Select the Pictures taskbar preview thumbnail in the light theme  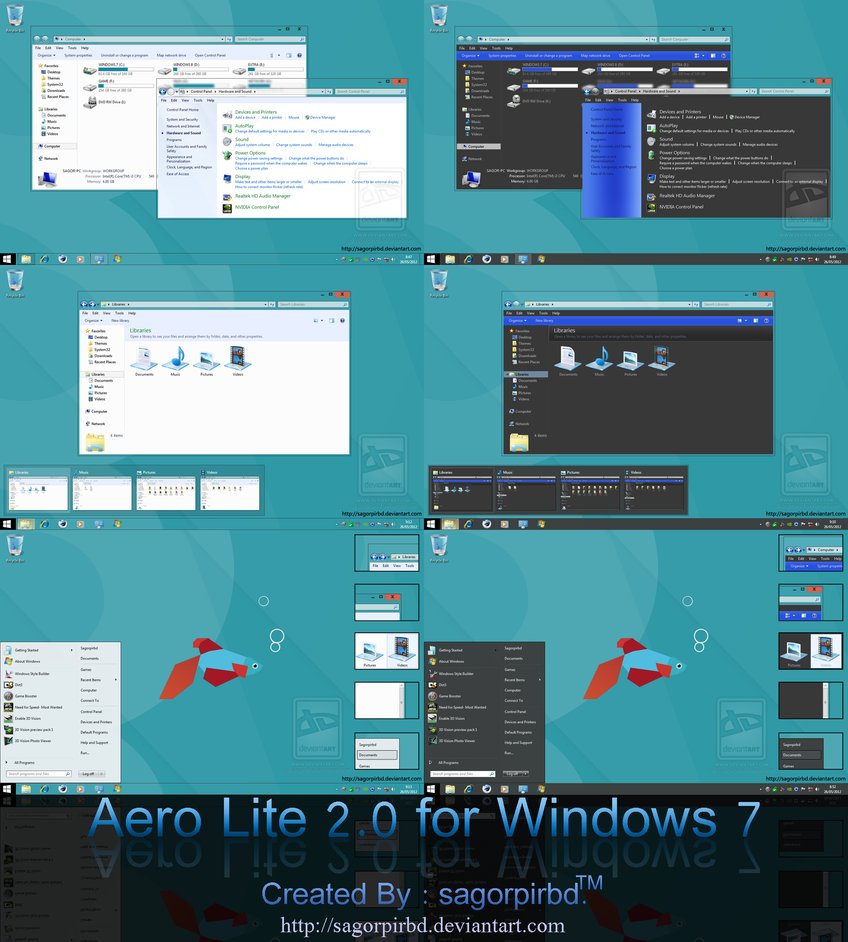coord(165,489)
